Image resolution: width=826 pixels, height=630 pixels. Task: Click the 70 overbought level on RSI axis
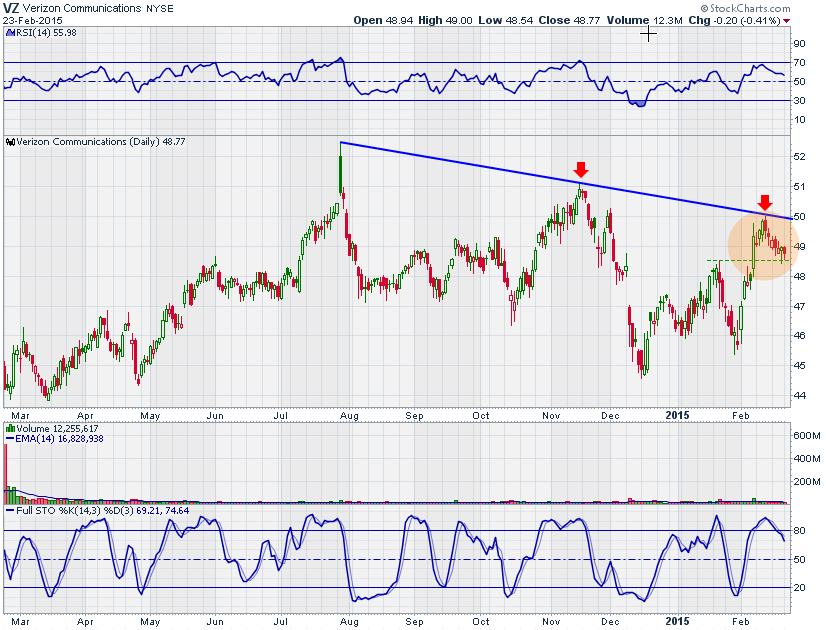pyautogui.click(x=800, y=63)
